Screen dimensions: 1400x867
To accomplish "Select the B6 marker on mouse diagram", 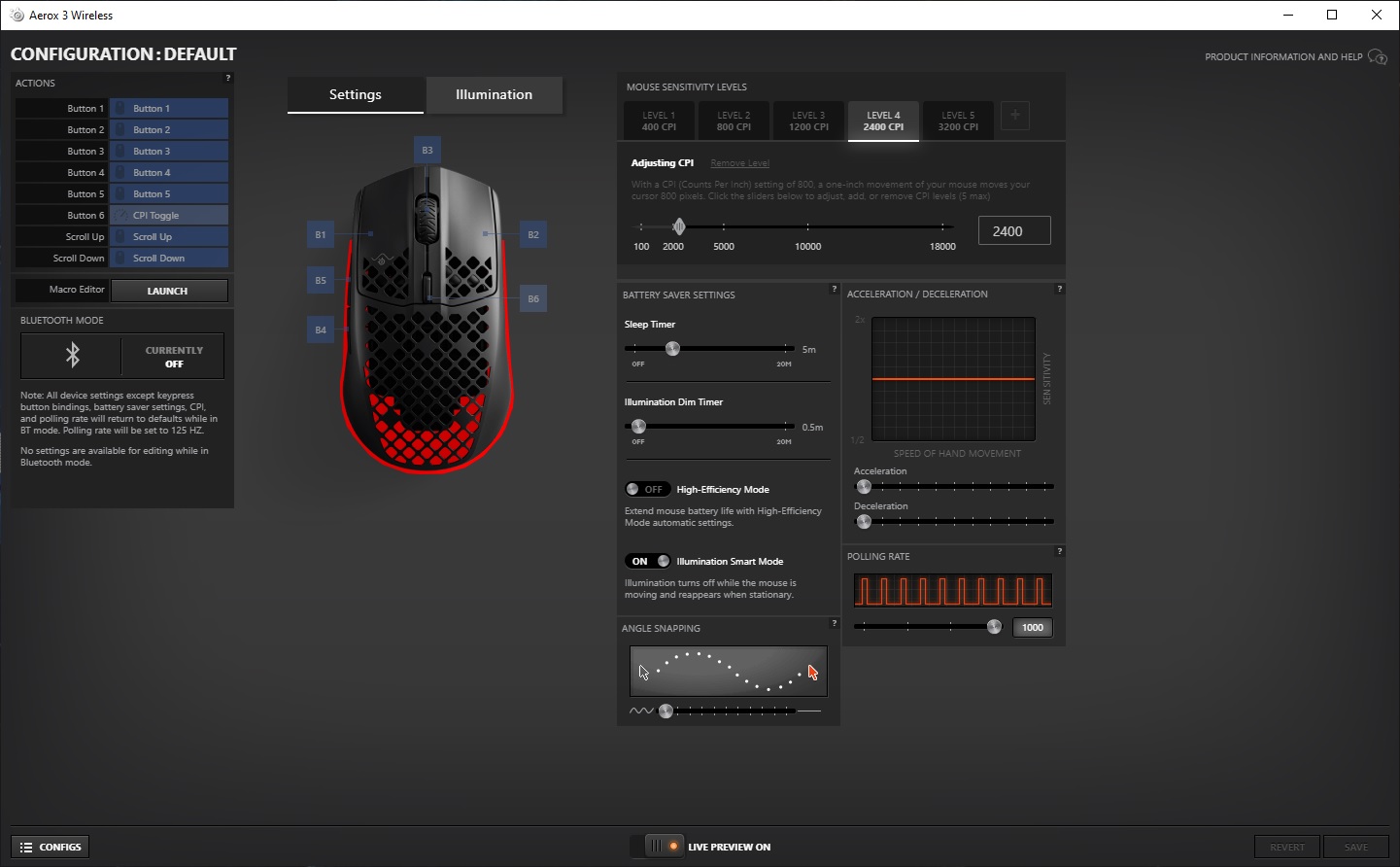I will [533, 298].
